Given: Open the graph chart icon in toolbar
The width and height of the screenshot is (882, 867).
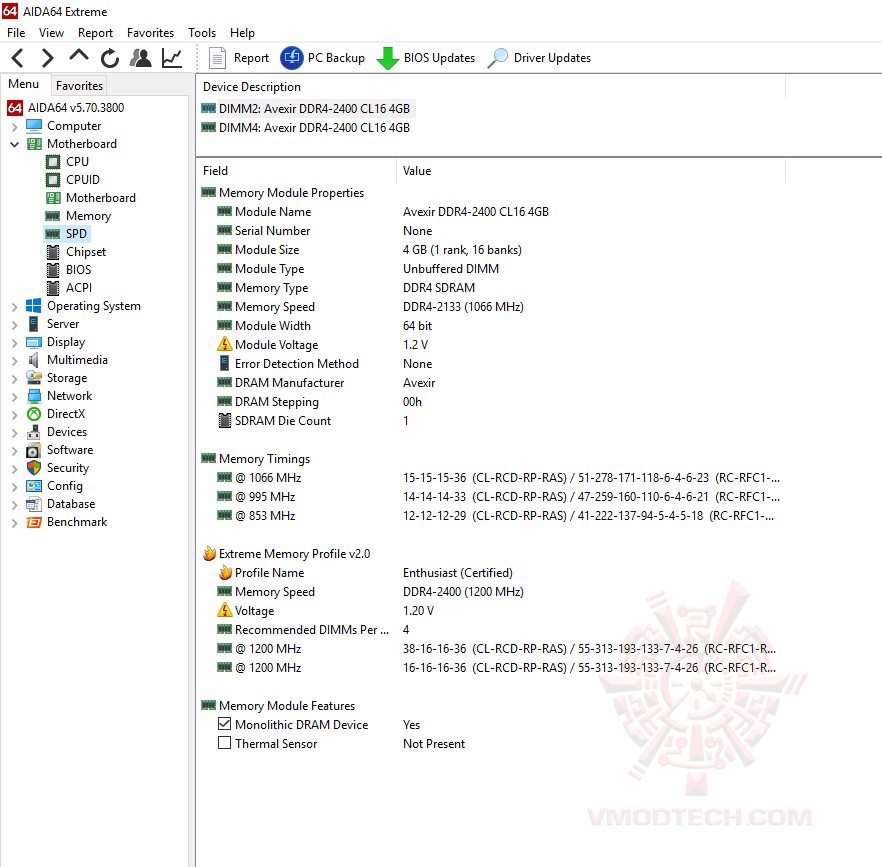Looking at the screenshot, I should coord(172,58).
